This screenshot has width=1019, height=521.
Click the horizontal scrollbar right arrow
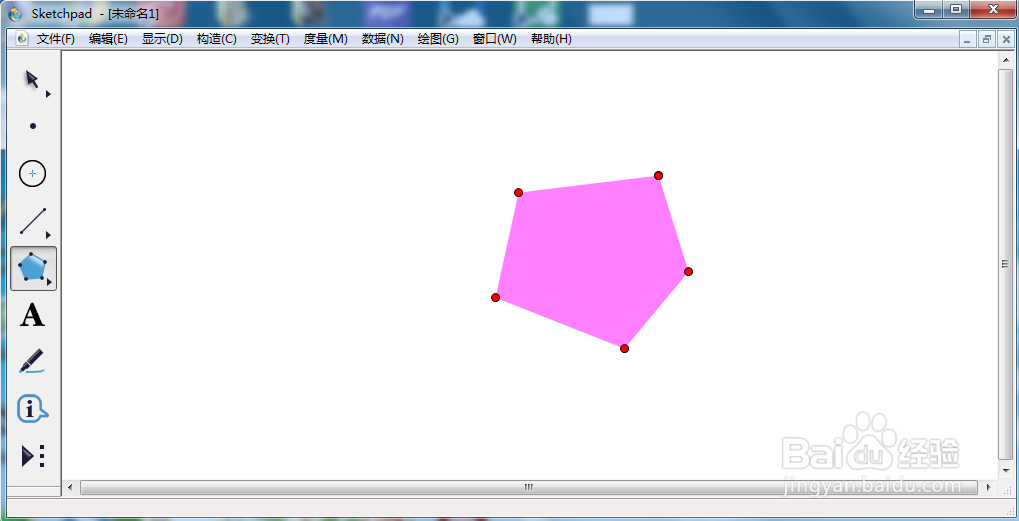click(x=988, y=487)
